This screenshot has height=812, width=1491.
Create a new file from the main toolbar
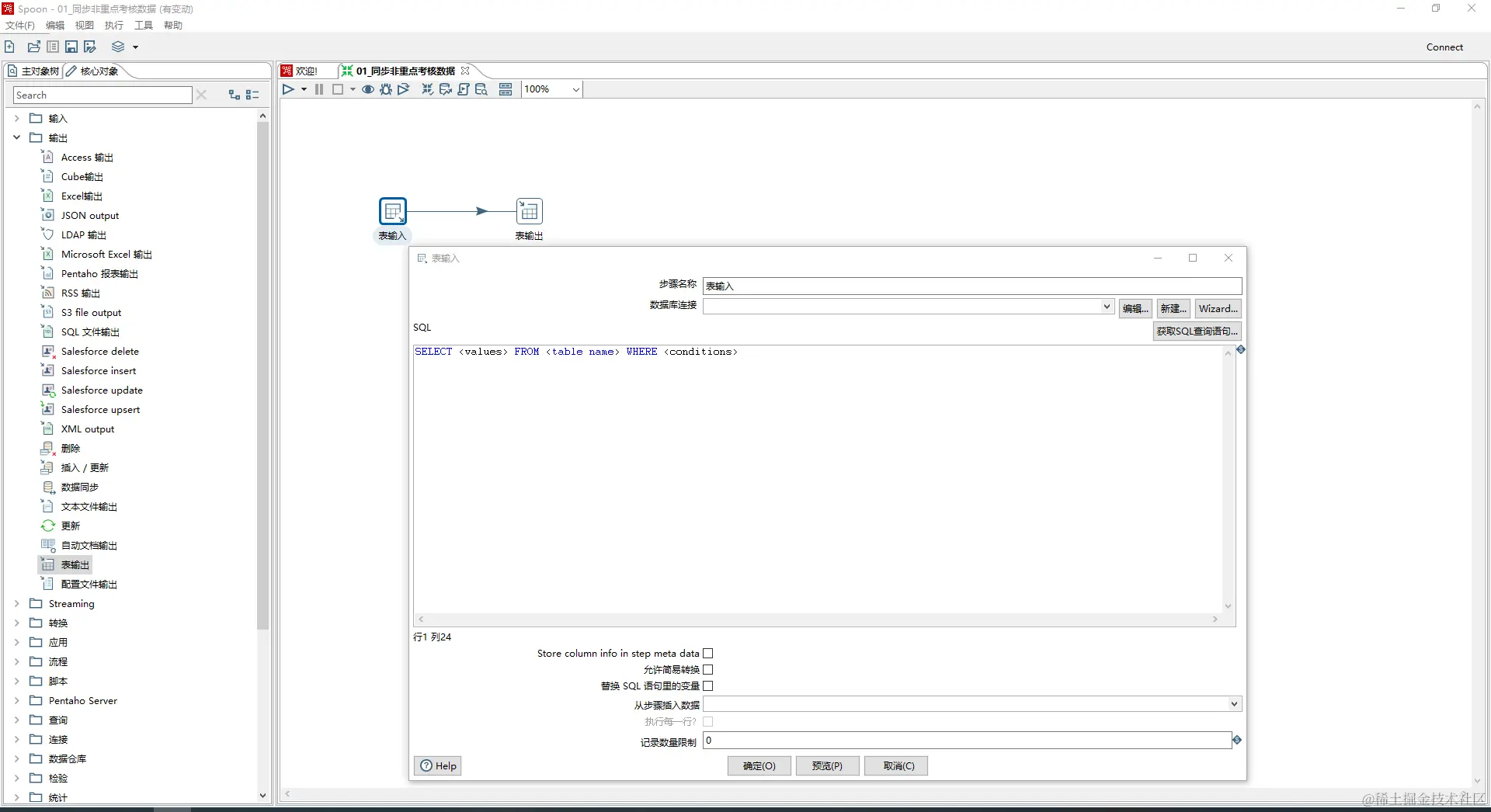(10, 47)
